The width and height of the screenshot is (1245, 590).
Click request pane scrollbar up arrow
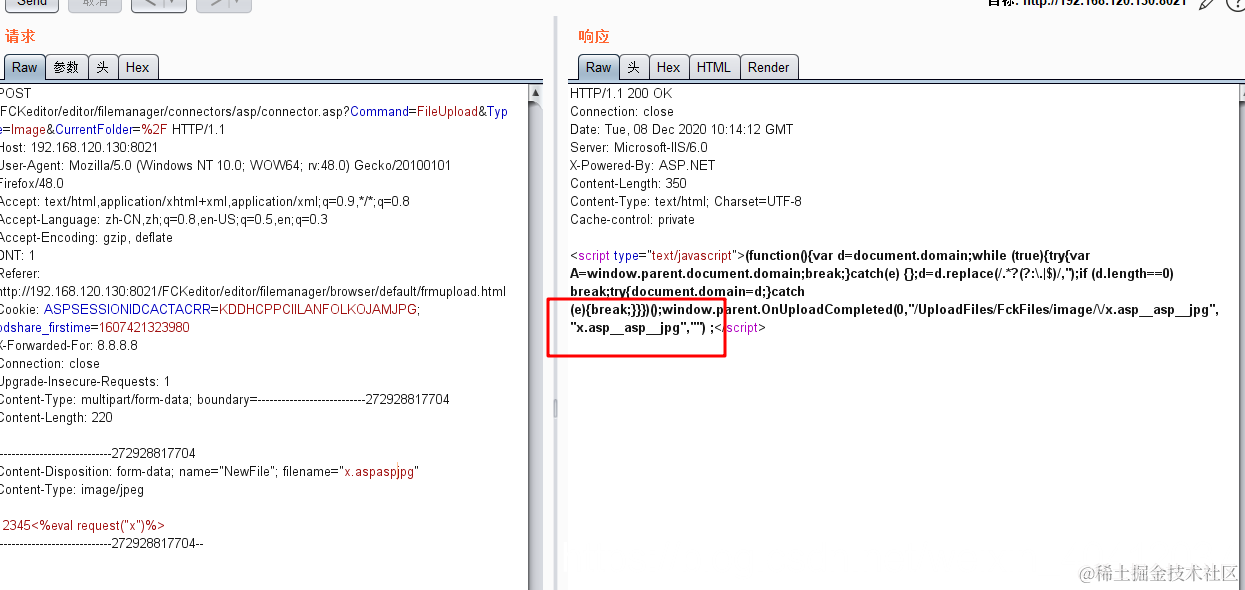(x=535, y=94)
